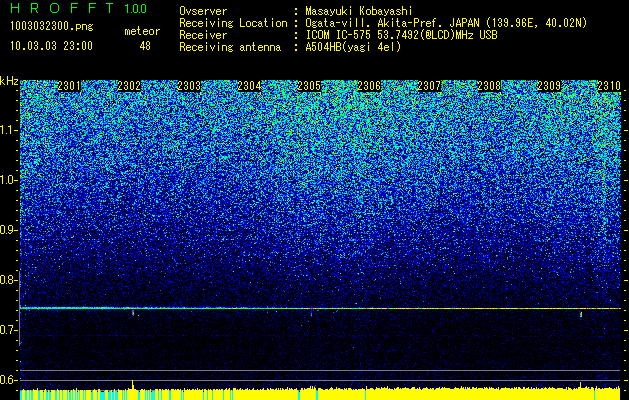Click the 2304 time marker
The width and height of the screenshot is (629, 400).
pyautogui.click(x=249, y=86)
